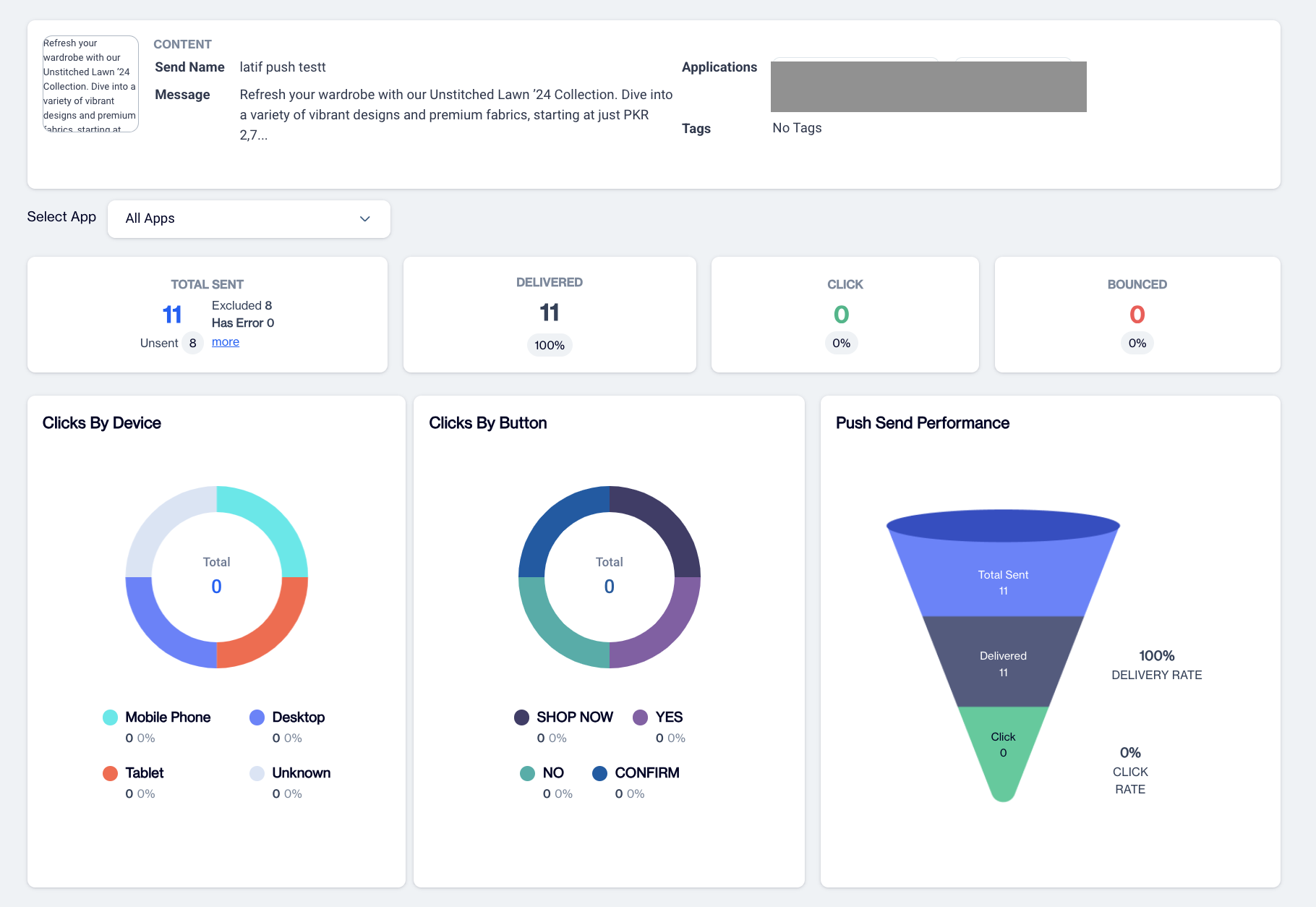The image size is (1316, 907).
Task: Click the Delivered count 11
Action: tap(550, 312)
